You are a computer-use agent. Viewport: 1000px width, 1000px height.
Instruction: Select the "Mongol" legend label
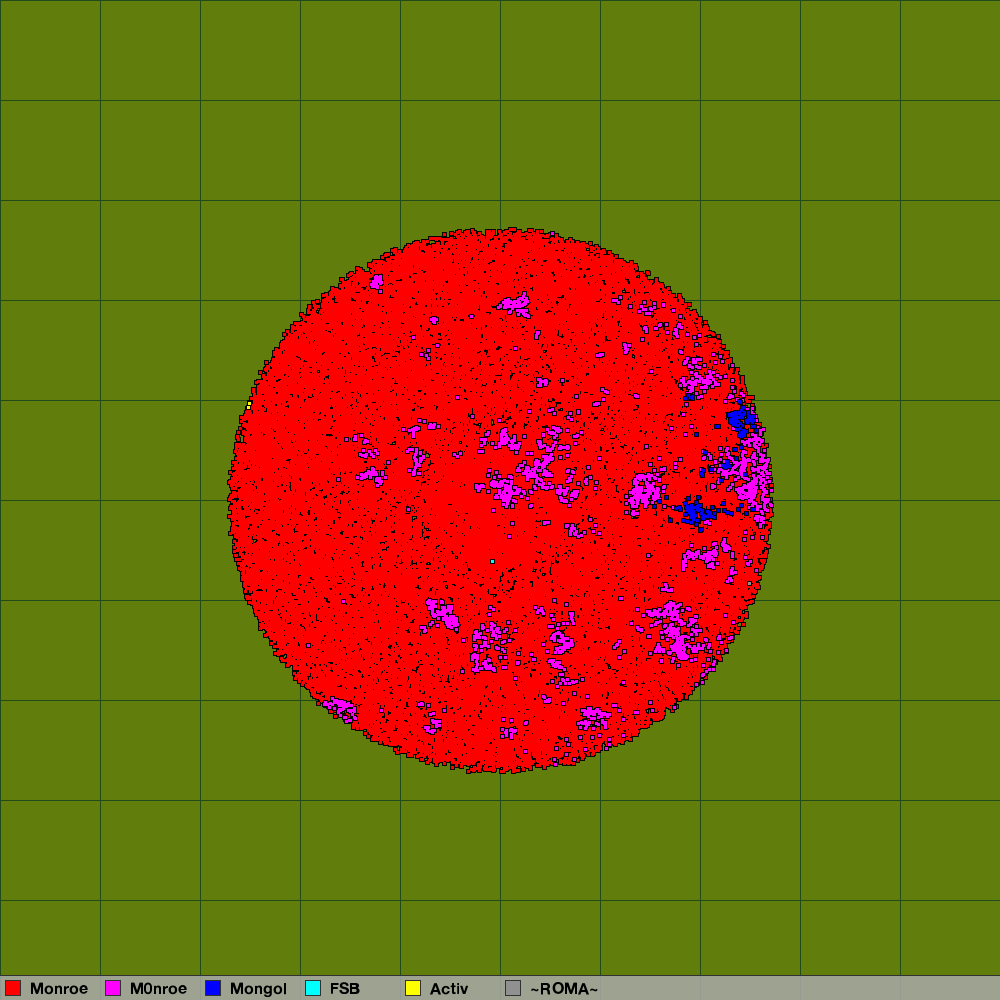(x=258, y=989)
